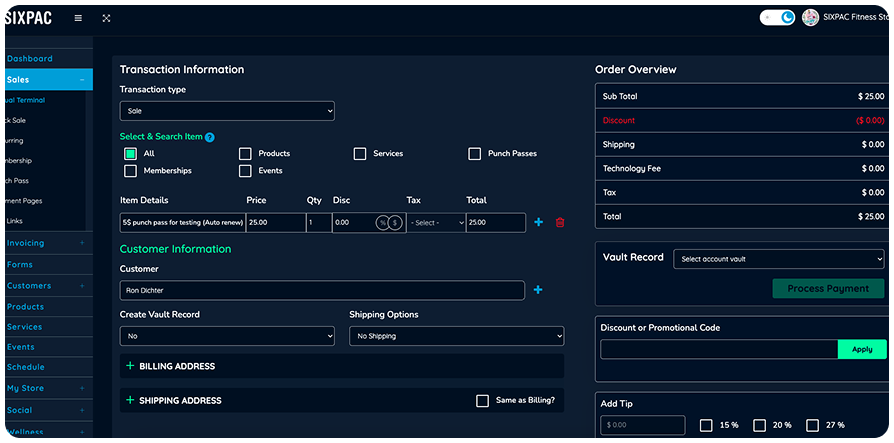Open Shipping Options dropdown

click(457, 336)
